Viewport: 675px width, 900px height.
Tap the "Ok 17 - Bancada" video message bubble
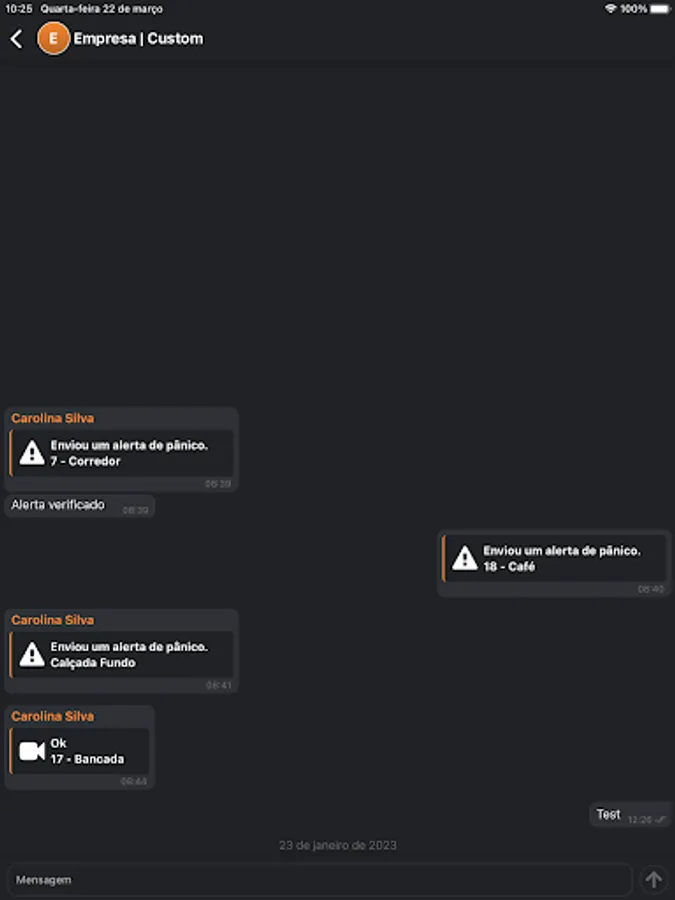(80, 749)
